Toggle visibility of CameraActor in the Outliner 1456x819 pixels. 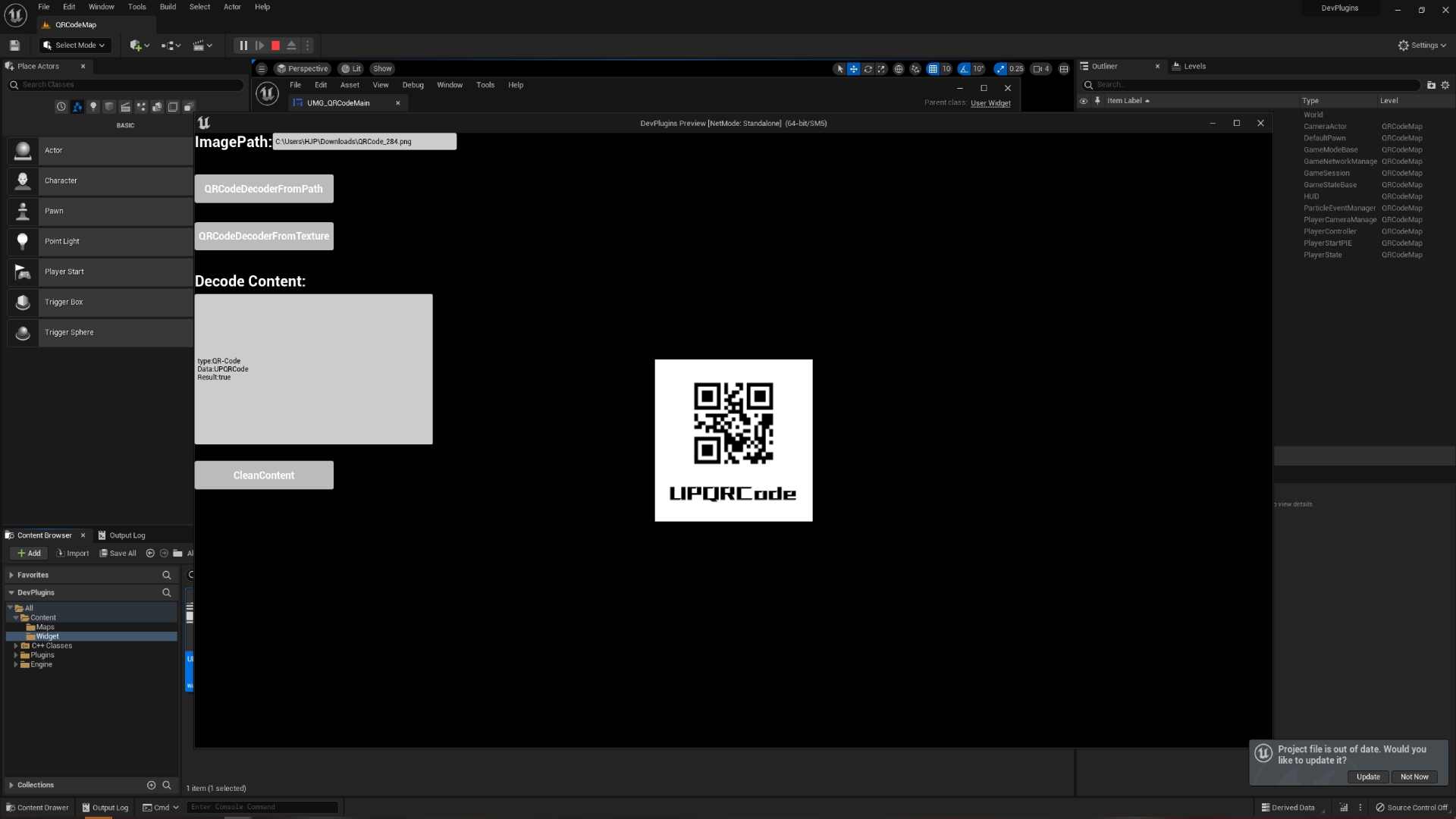pos(1084,126)
